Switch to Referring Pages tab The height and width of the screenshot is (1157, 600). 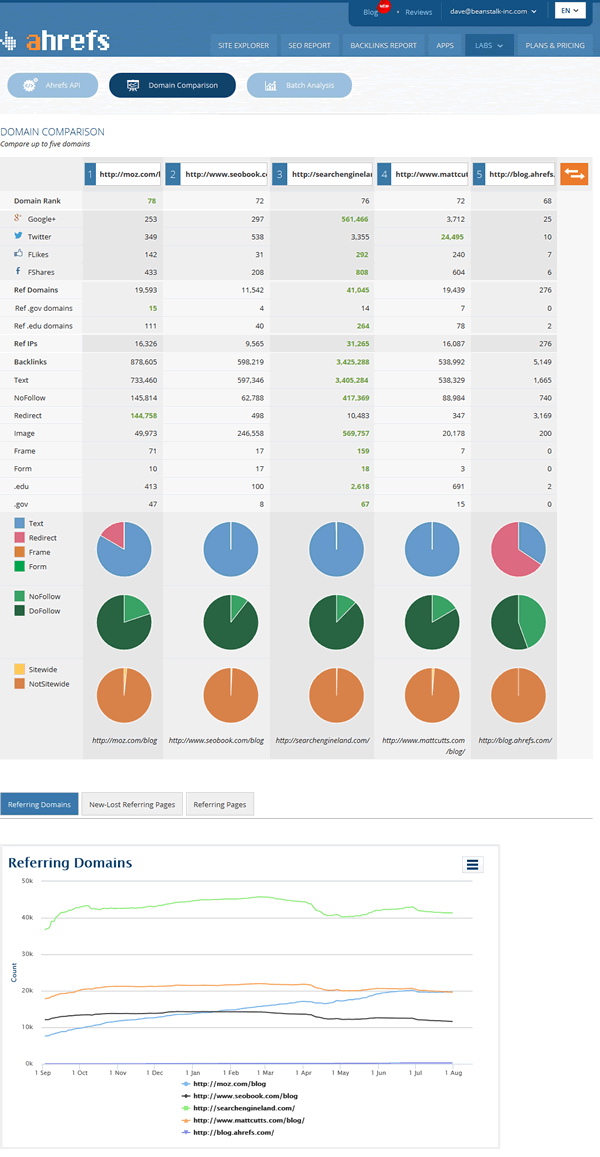click(x=220, y=804)
